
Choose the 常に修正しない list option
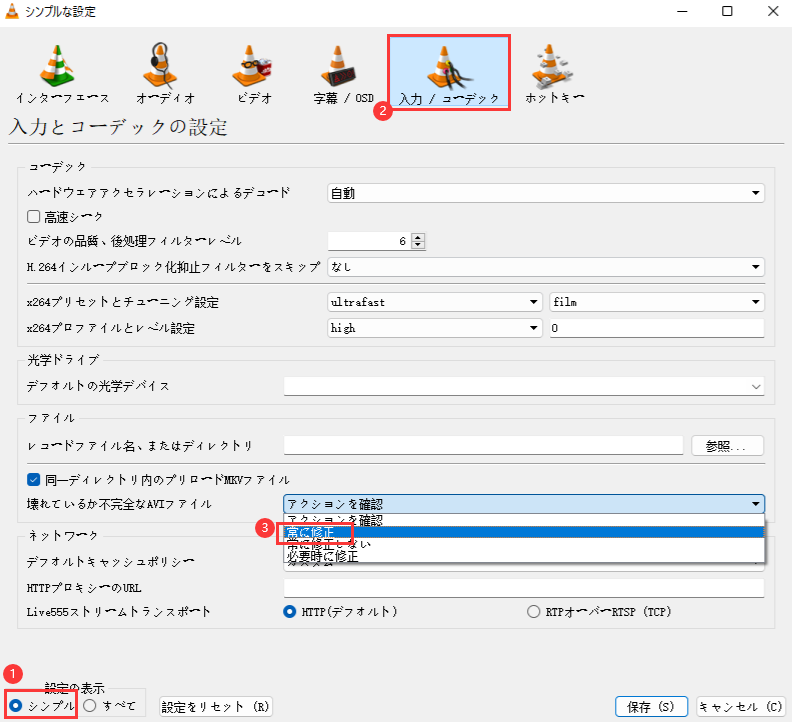click(524, 545)
